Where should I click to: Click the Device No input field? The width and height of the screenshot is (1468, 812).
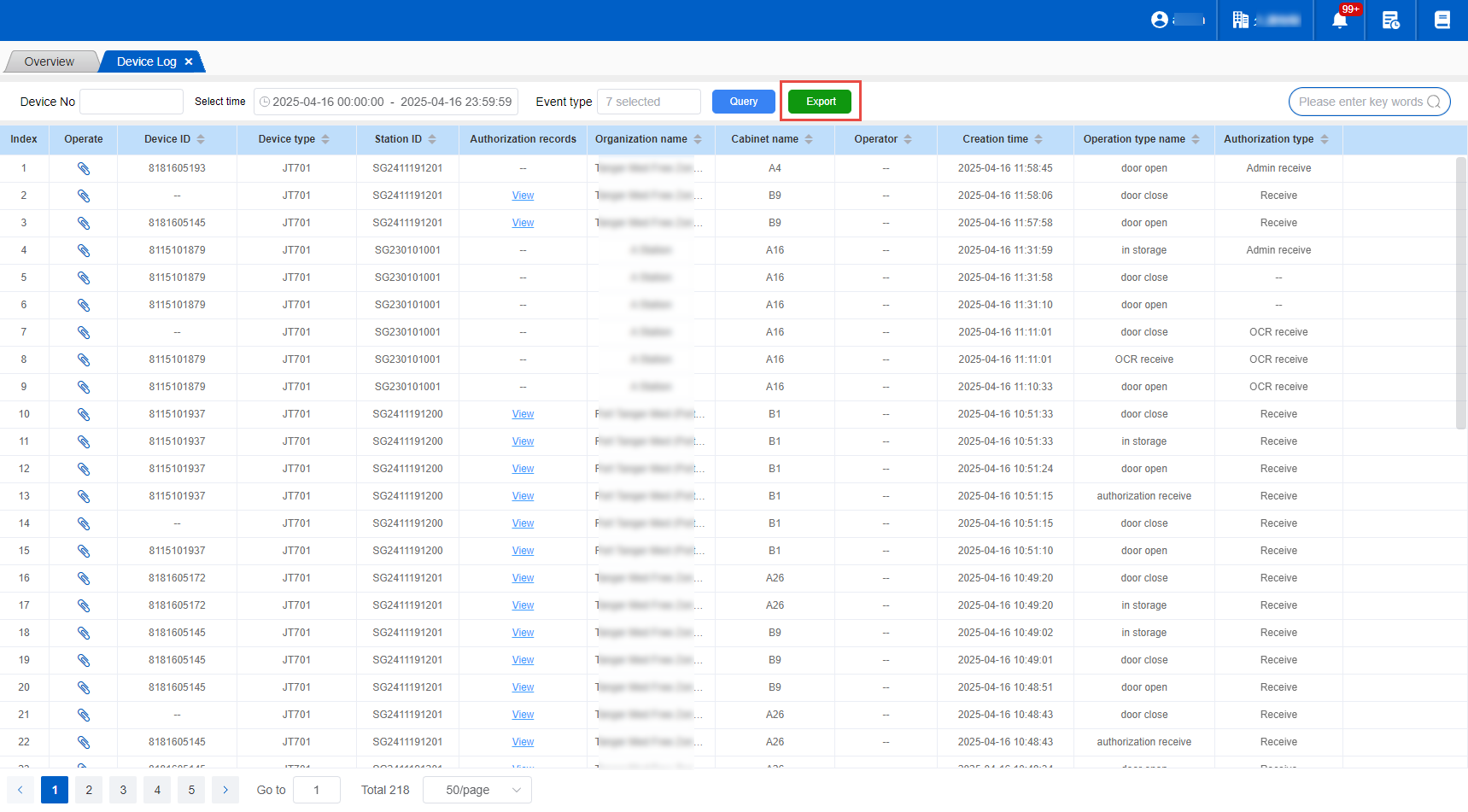point(132,102)
